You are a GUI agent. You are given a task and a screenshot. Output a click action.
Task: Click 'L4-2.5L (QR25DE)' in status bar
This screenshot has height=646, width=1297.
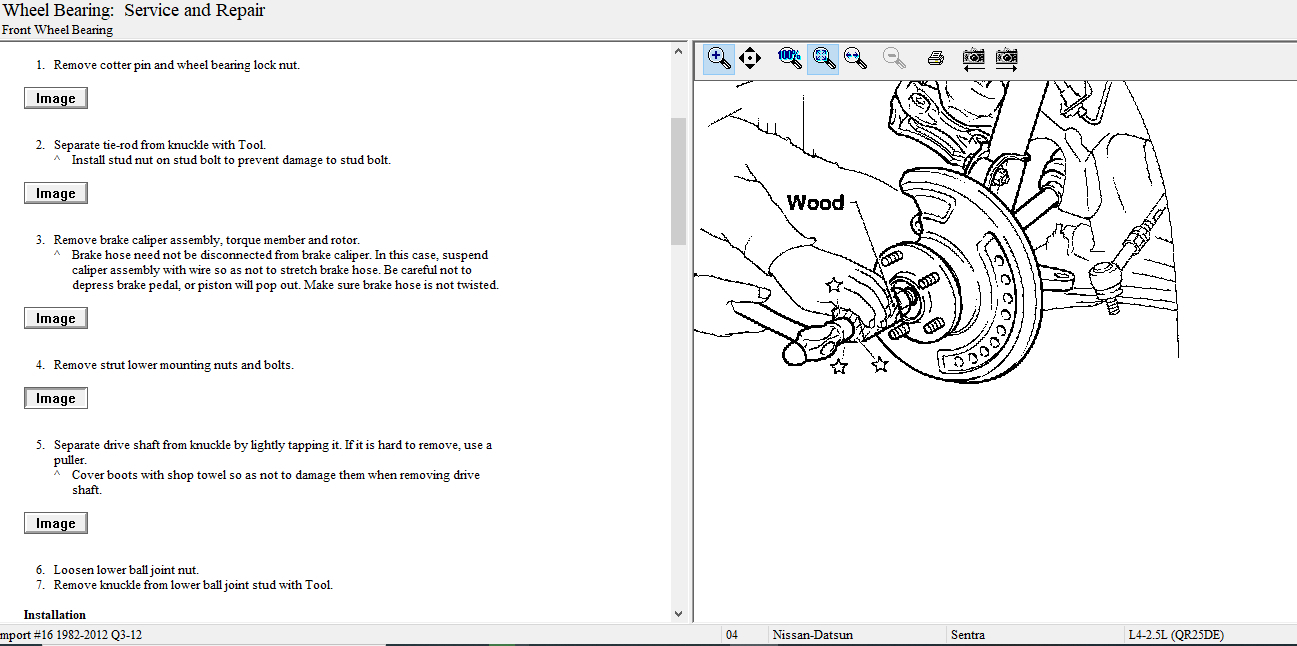pos(1176,635)
